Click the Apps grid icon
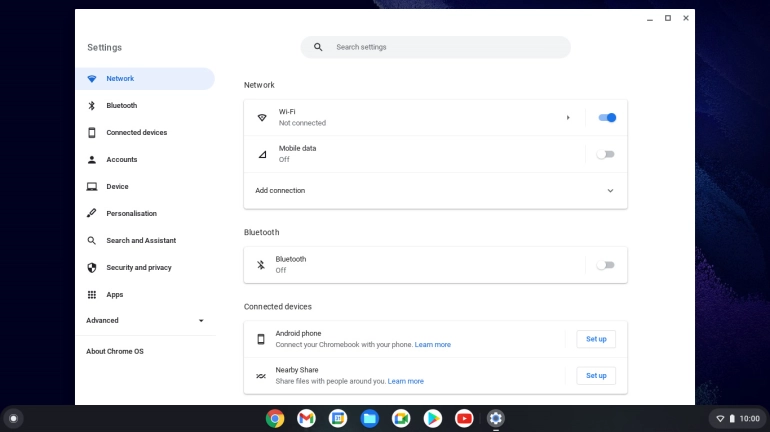This screenshot has width=770, height=432. [92, 295]
